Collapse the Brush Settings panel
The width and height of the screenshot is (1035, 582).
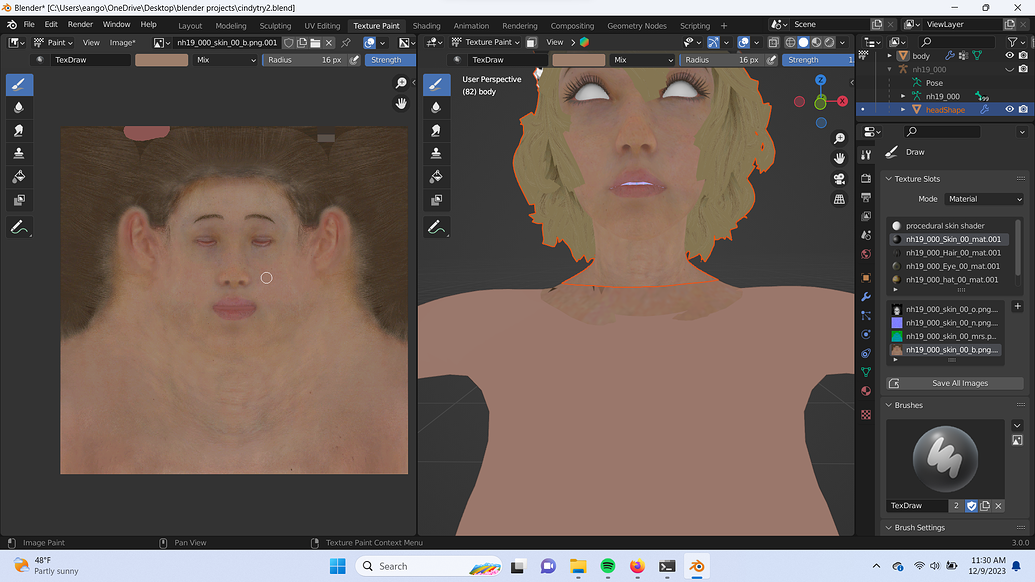point(888,528)
